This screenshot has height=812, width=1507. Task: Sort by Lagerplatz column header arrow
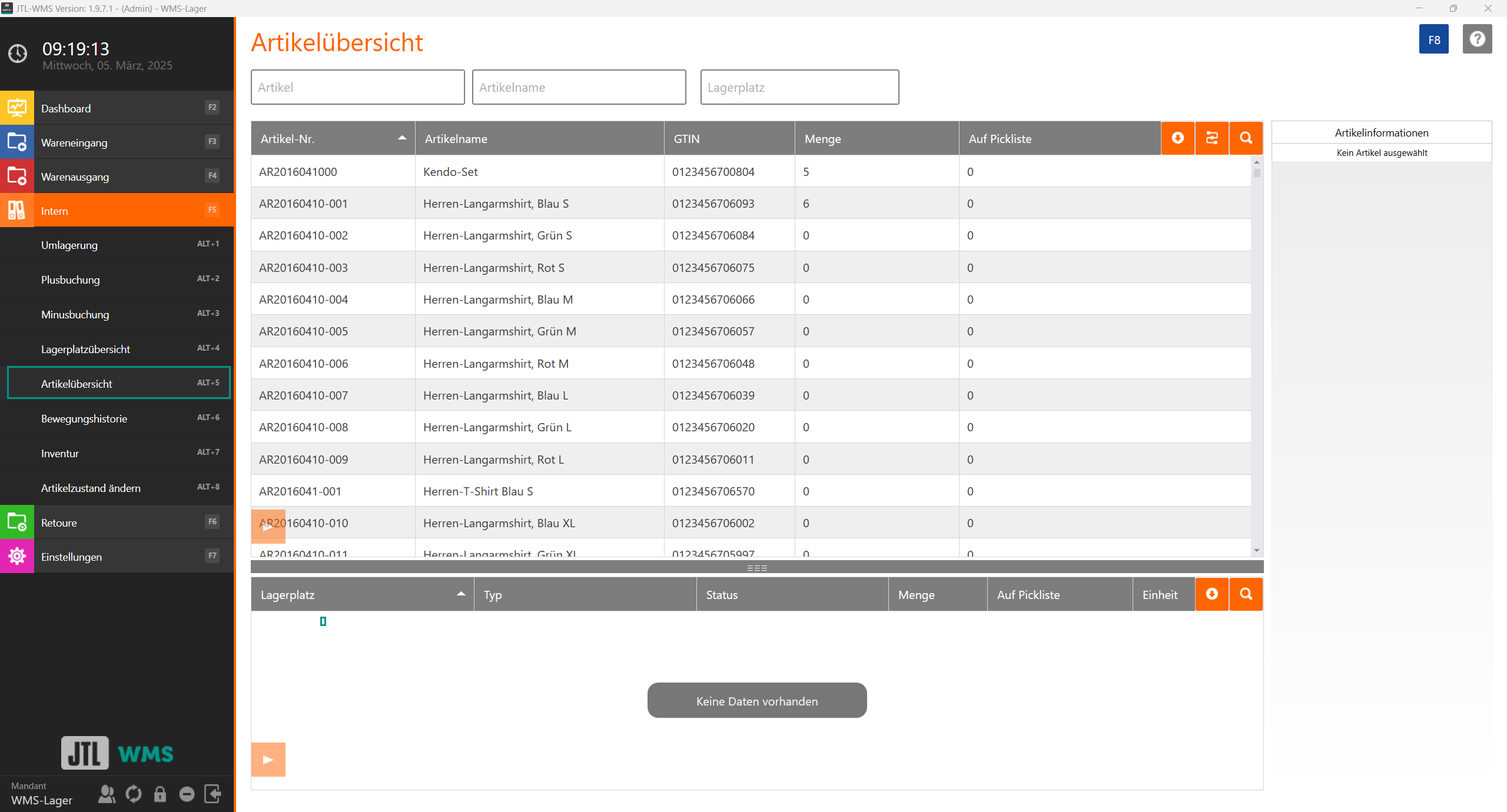(461, 594)
